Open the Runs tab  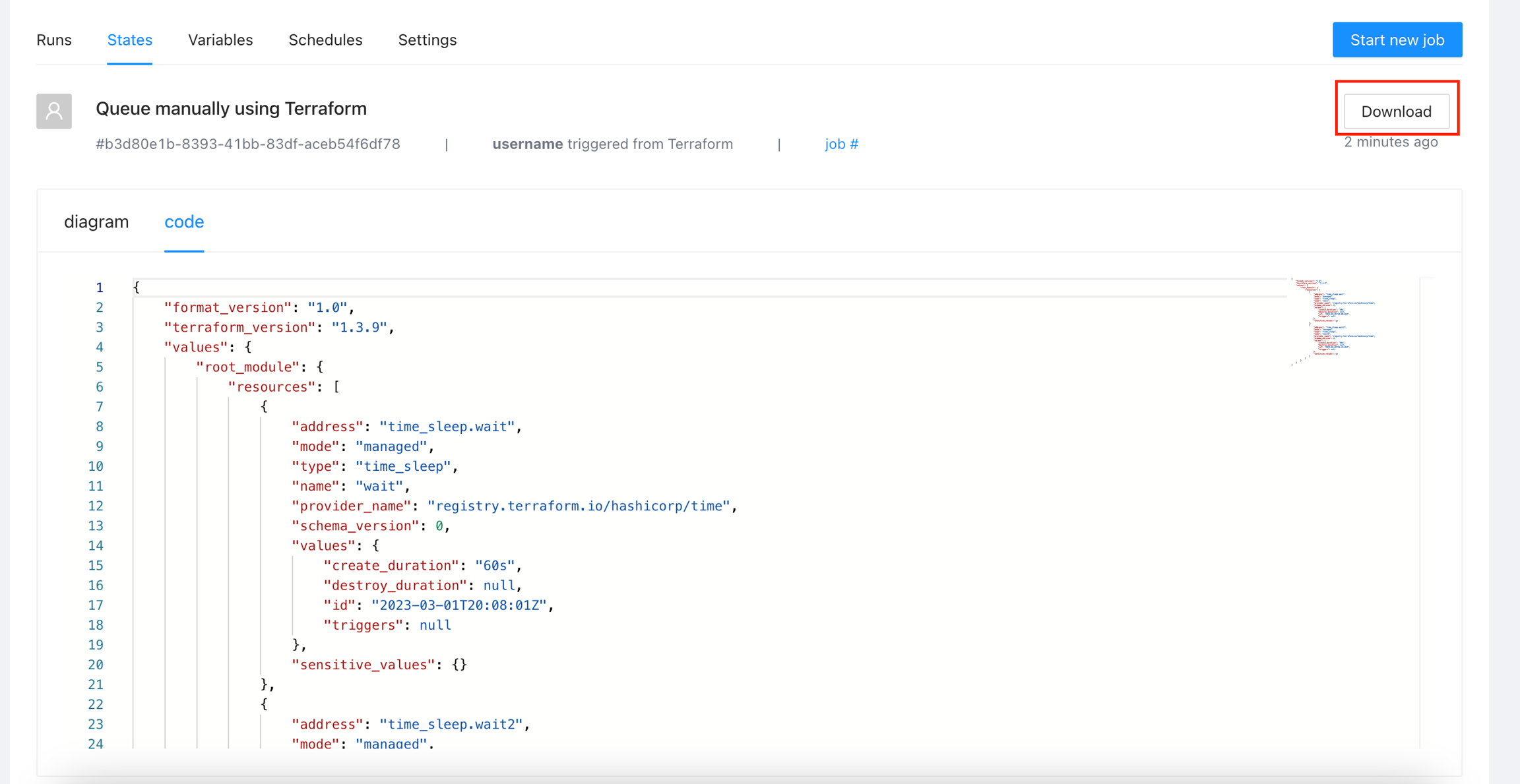(x=54, y=40)
